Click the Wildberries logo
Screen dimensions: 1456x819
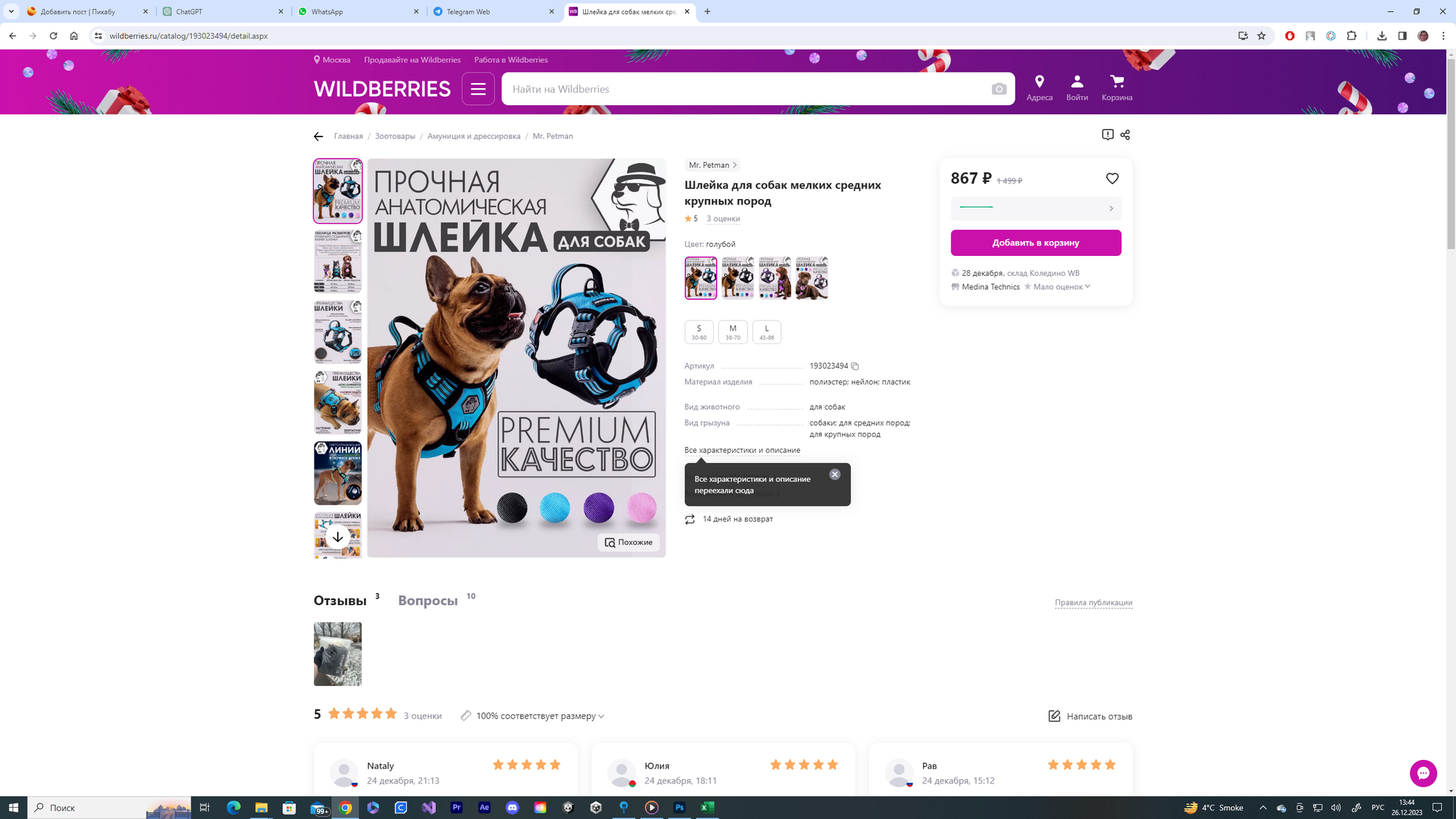pos(382,89)
